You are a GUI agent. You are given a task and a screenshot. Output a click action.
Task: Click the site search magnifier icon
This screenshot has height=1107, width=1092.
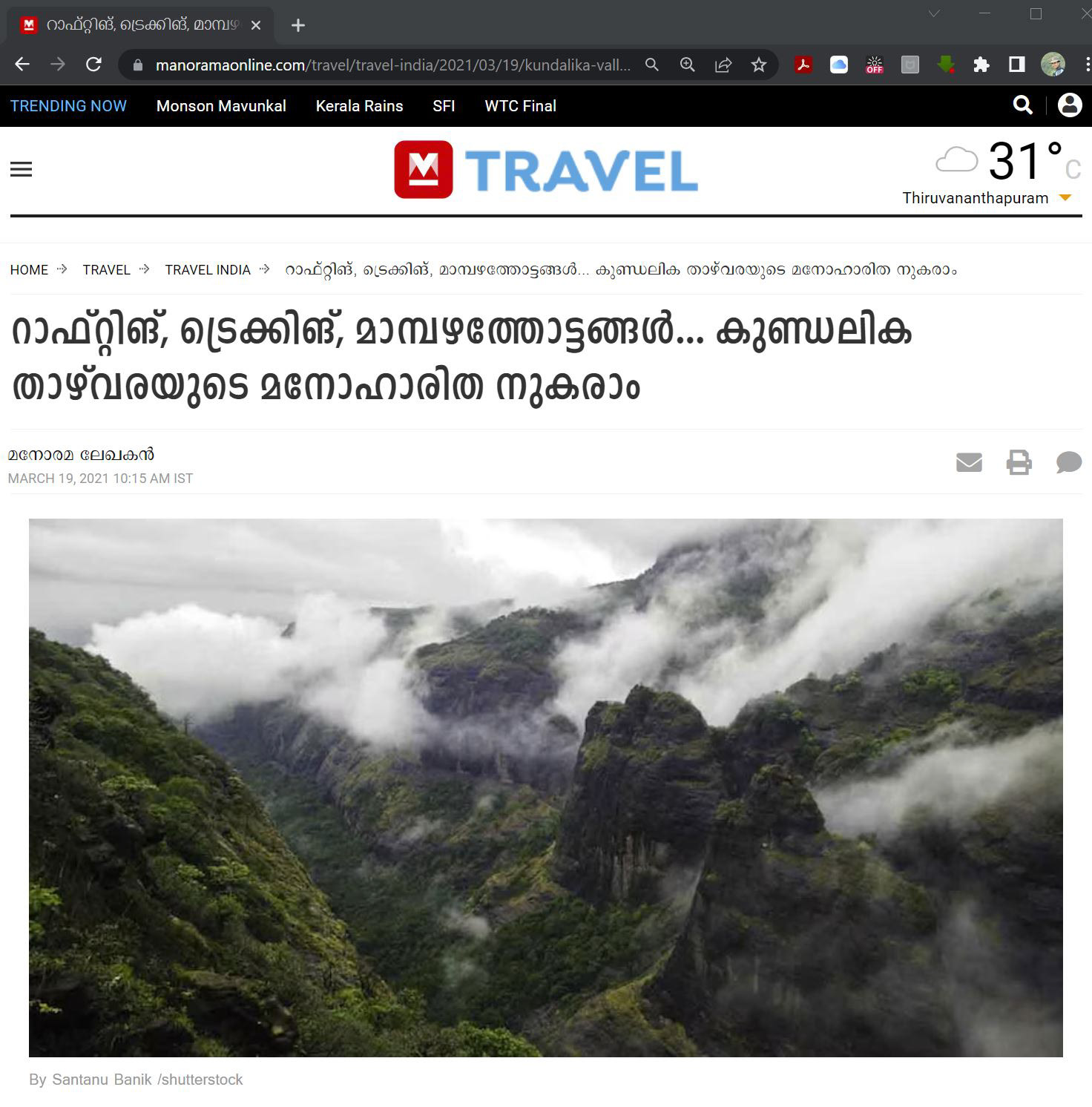1023,105
